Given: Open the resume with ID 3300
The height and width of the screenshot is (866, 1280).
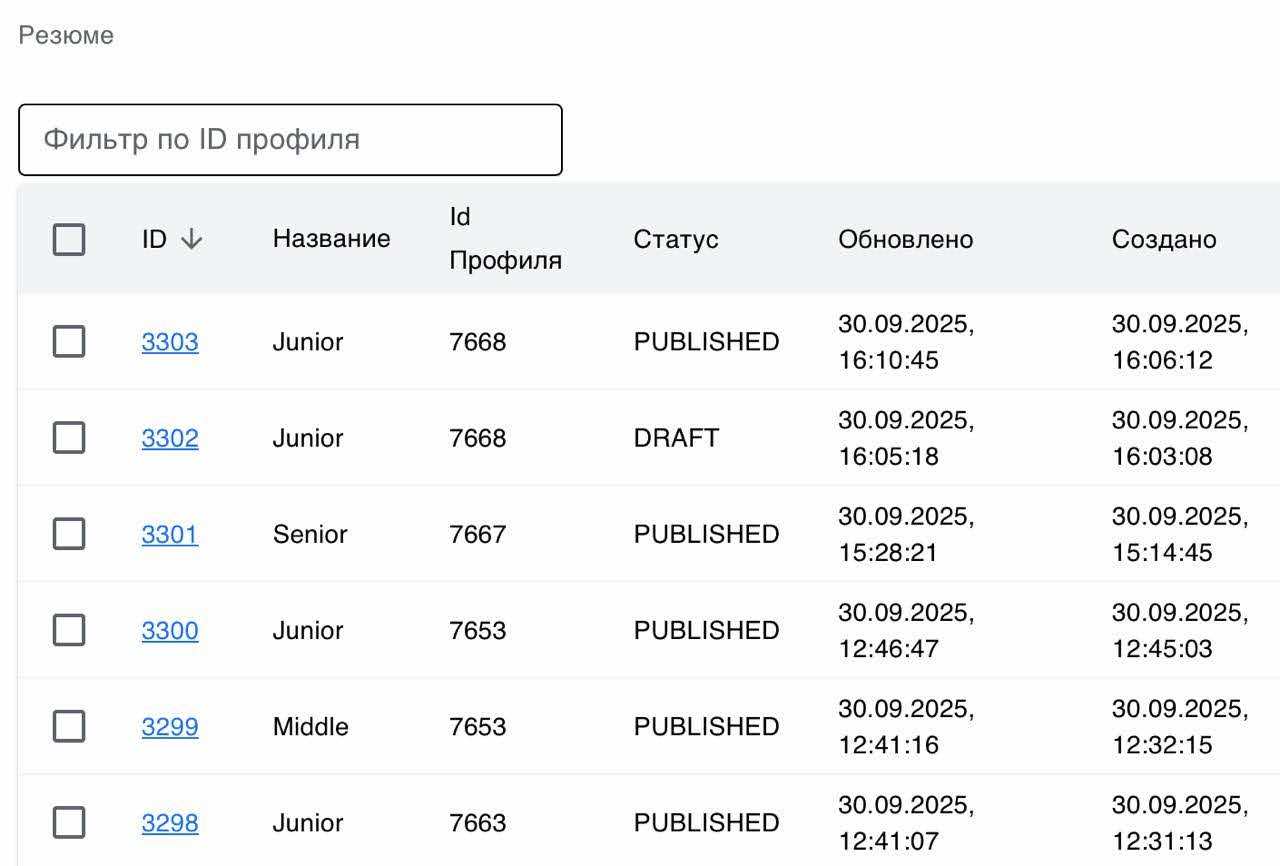Looking at the screenshot, I should click(170, 630).
